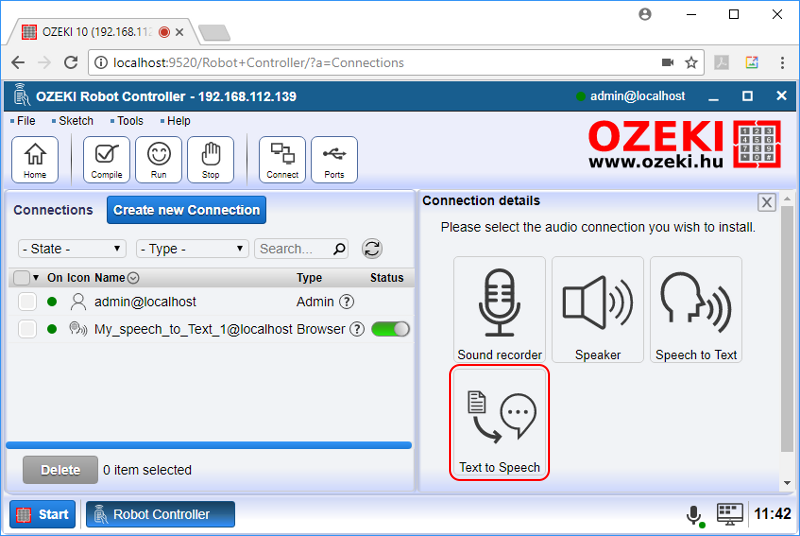Open Robot Controller taskbar button
Screen dimensions: 800x536
[x=160, y=514]
